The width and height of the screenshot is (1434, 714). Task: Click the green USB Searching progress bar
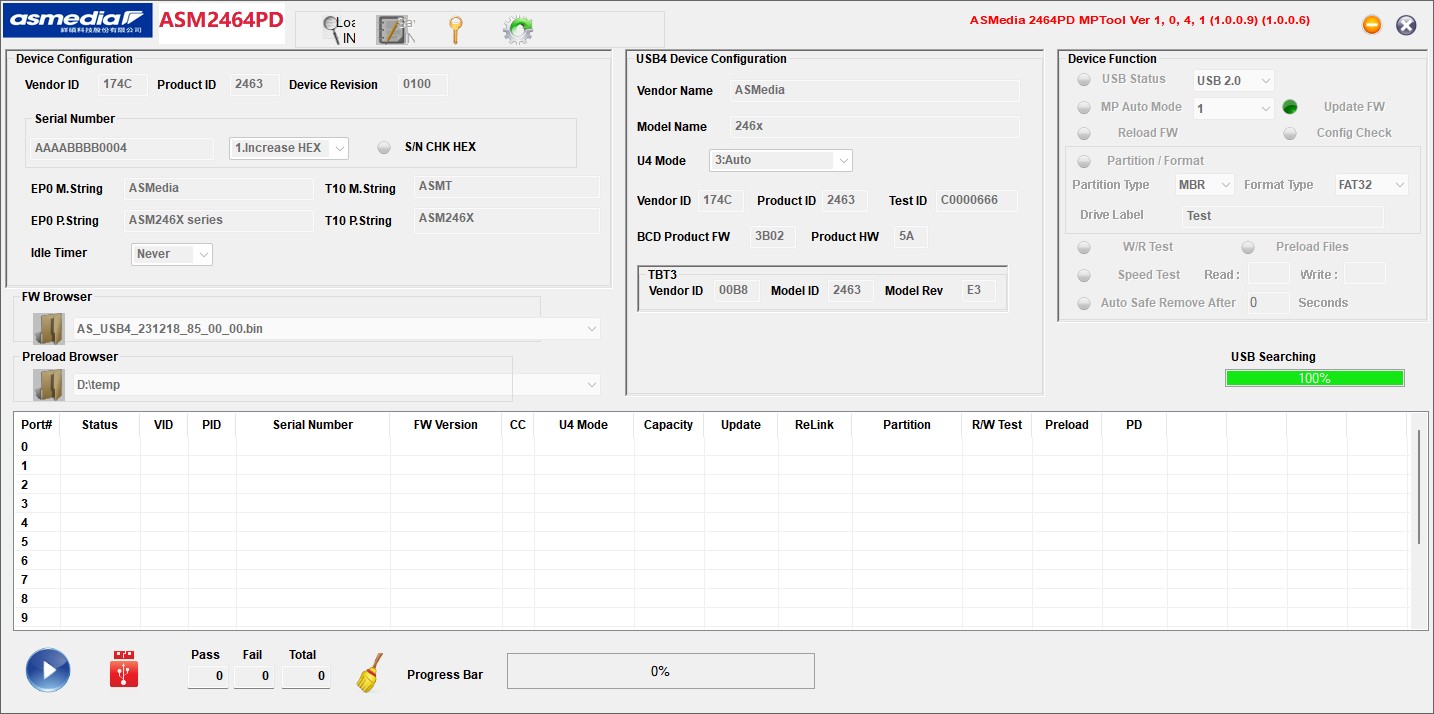(1314, 378)
